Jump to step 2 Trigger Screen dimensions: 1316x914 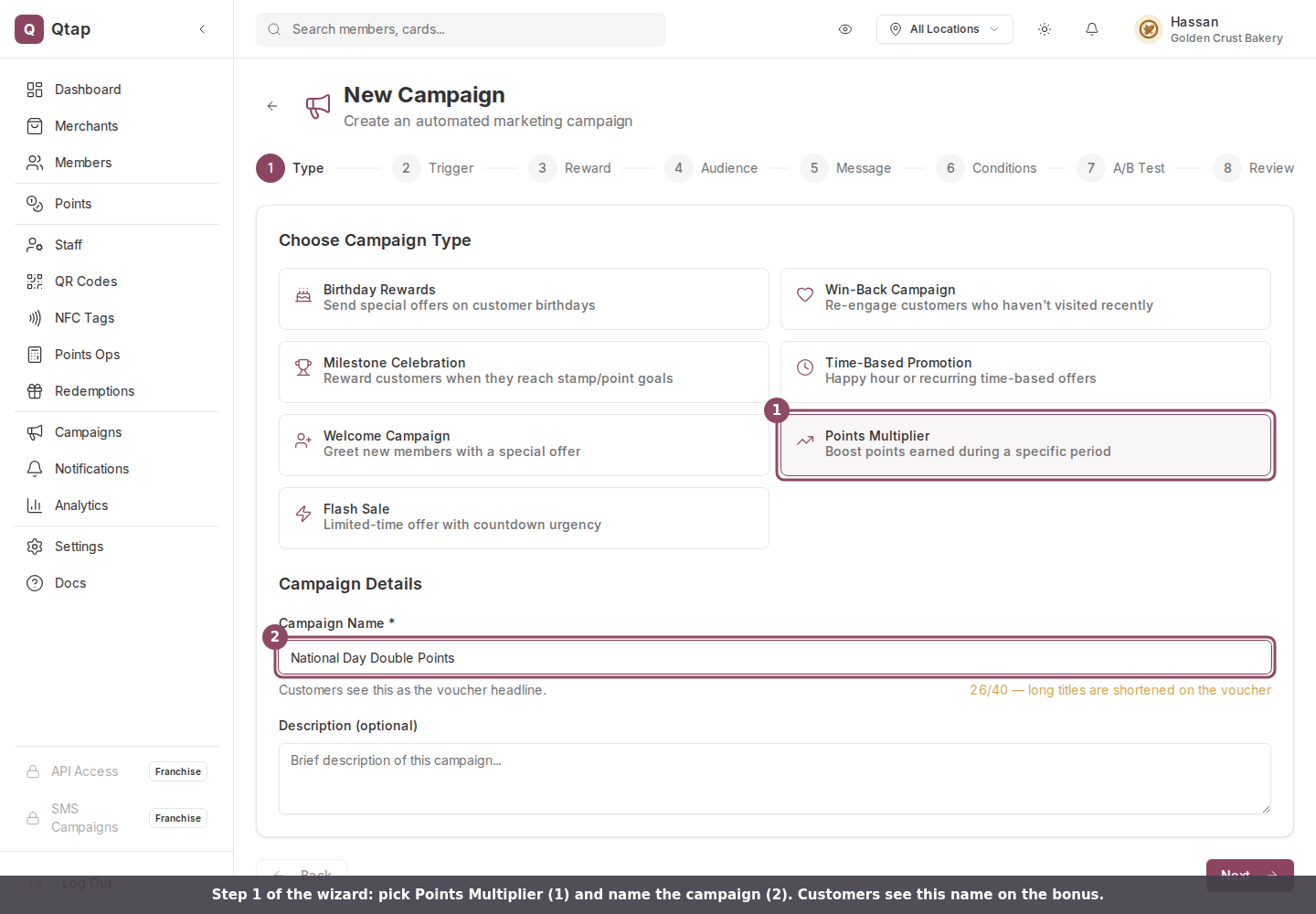pos(433,168)
